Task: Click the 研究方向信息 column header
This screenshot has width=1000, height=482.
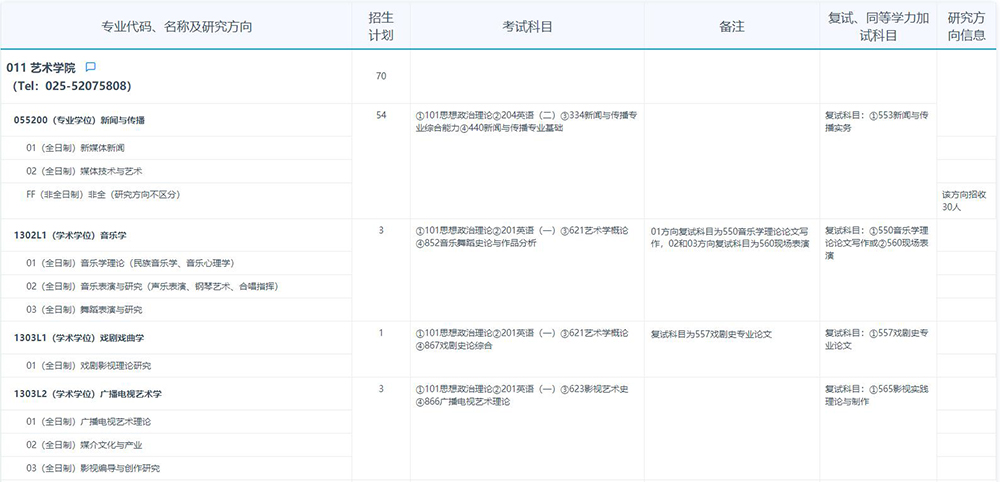Action: click(x=966, y=27)
